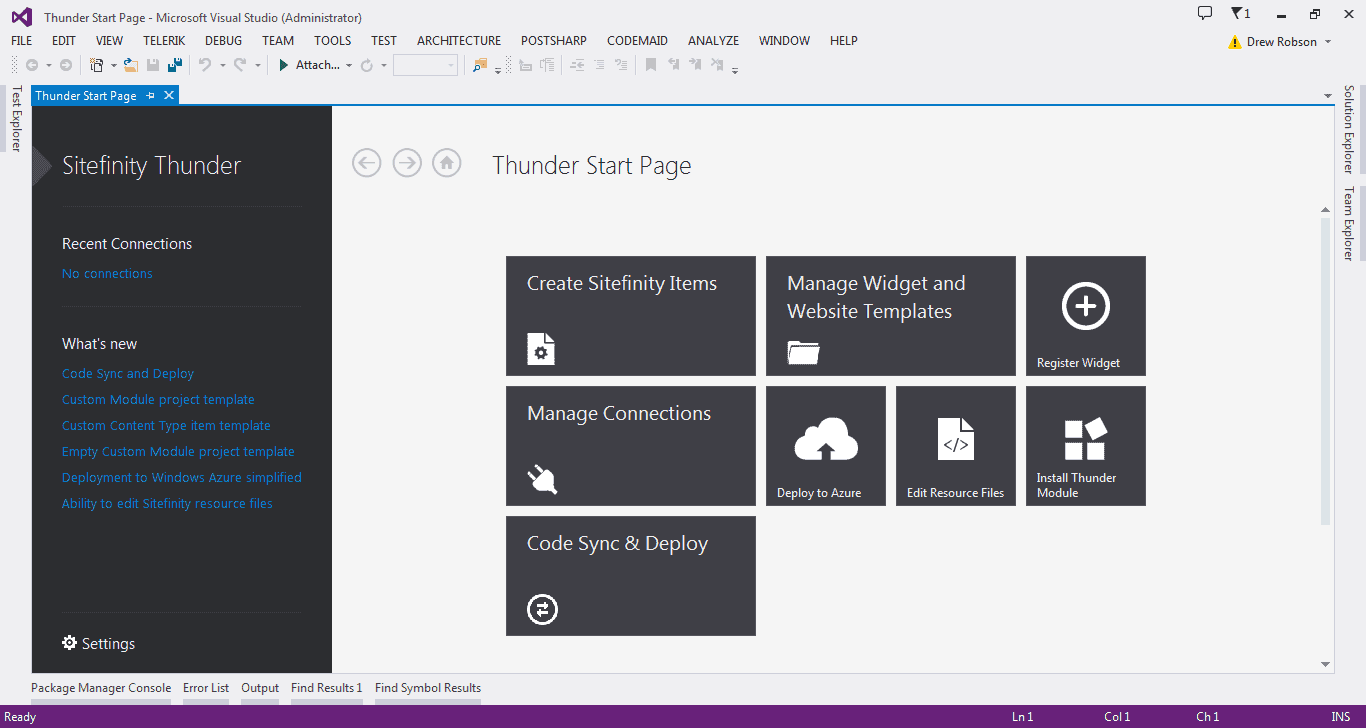Click the Open File toolbar icon
Image resolution: width=1366 pixels, height=728 pixels.
point(130,65)
